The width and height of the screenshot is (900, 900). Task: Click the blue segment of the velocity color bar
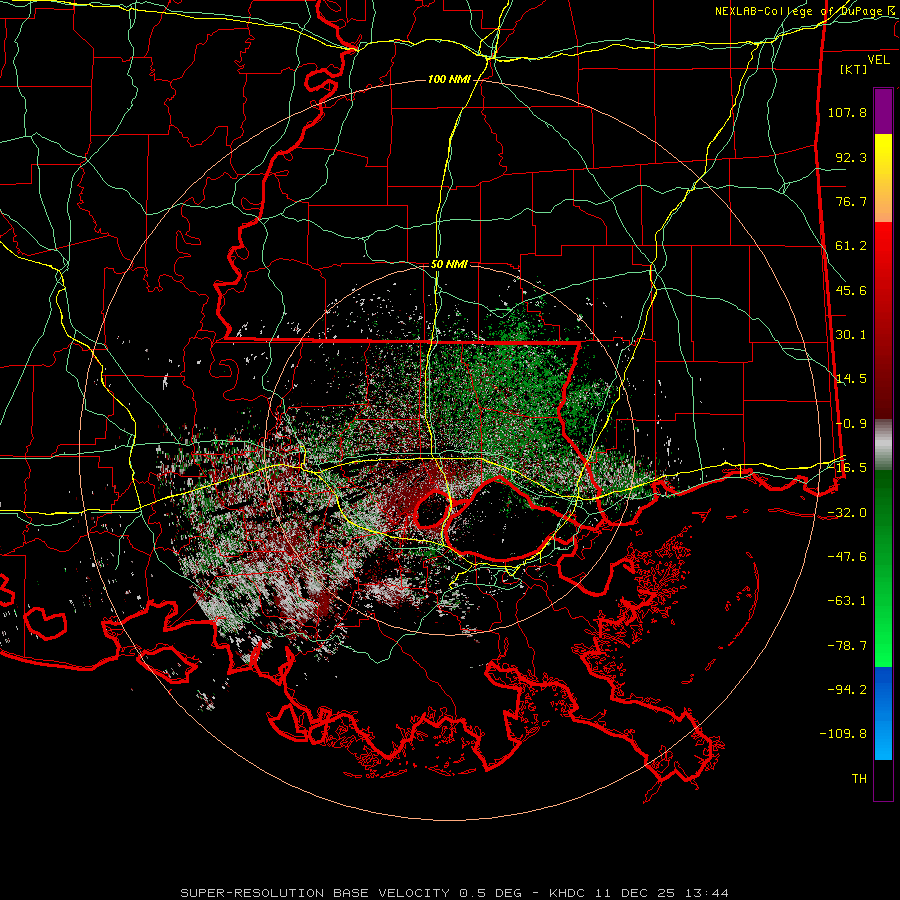coord(883,713)
